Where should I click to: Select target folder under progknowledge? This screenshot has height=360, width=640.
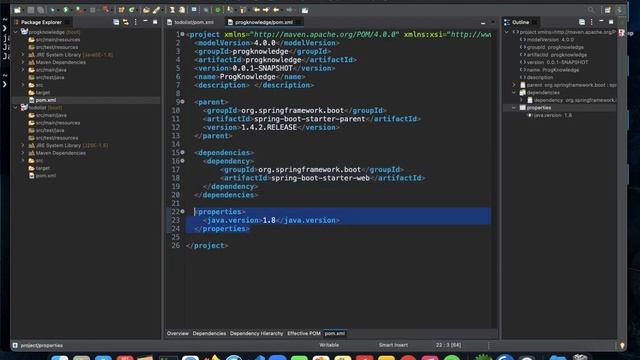click(x=42, y=93)
